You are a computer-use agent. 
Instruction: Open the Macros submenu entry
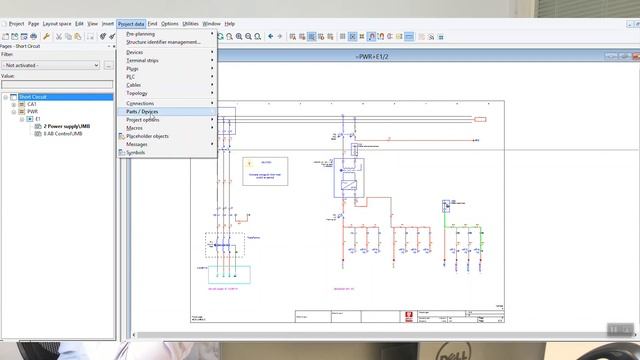tap(167, 128)
